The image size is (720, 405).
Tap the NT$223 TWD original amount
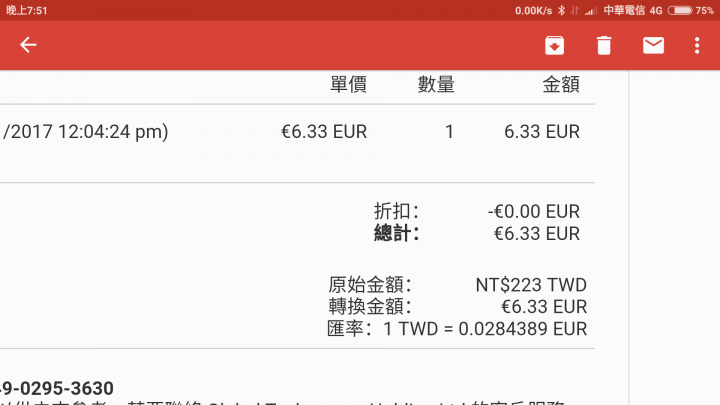pyautogui.click(x=531, y=285)
